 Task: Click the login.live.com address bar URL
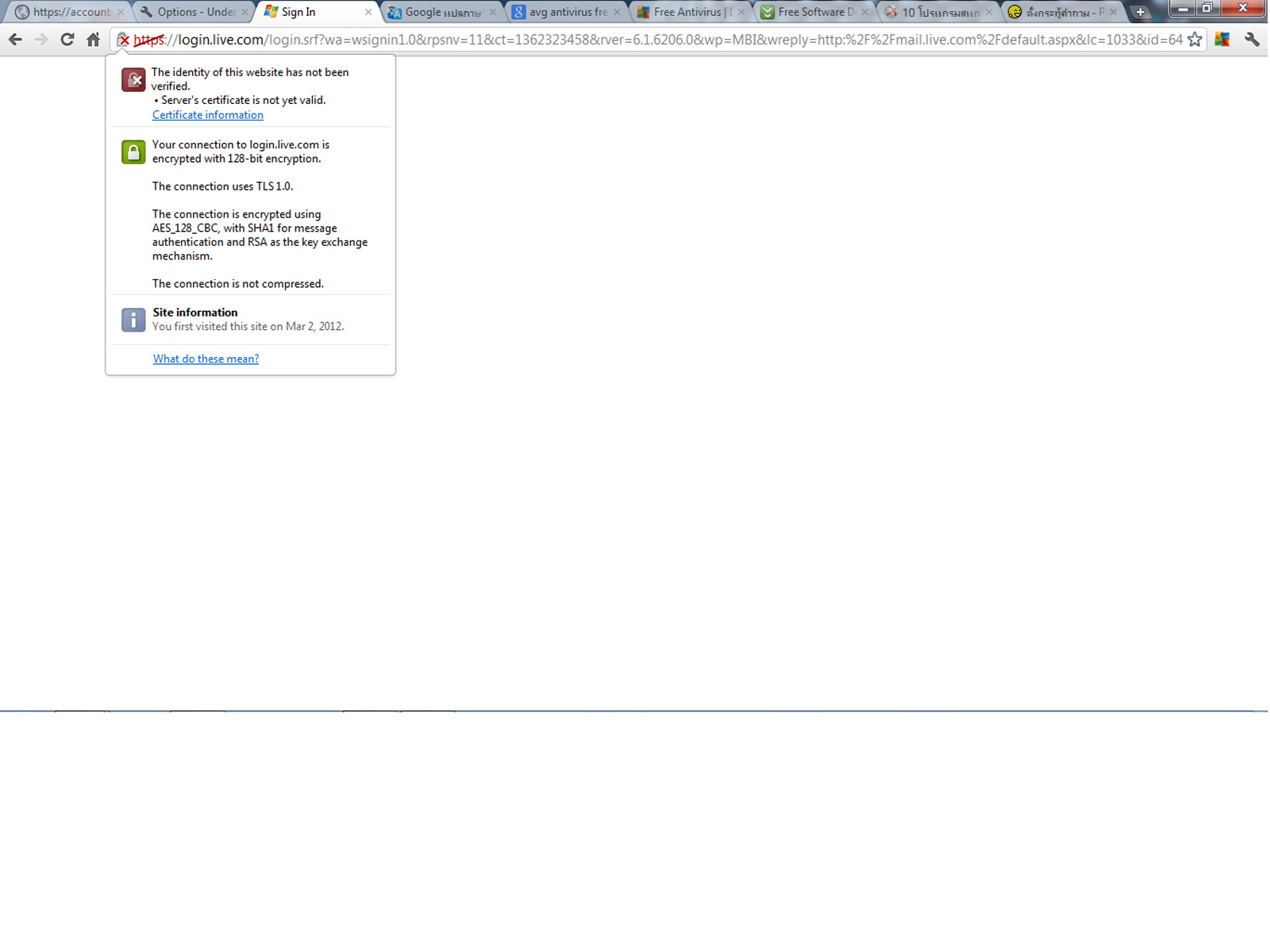pos(658,40)
